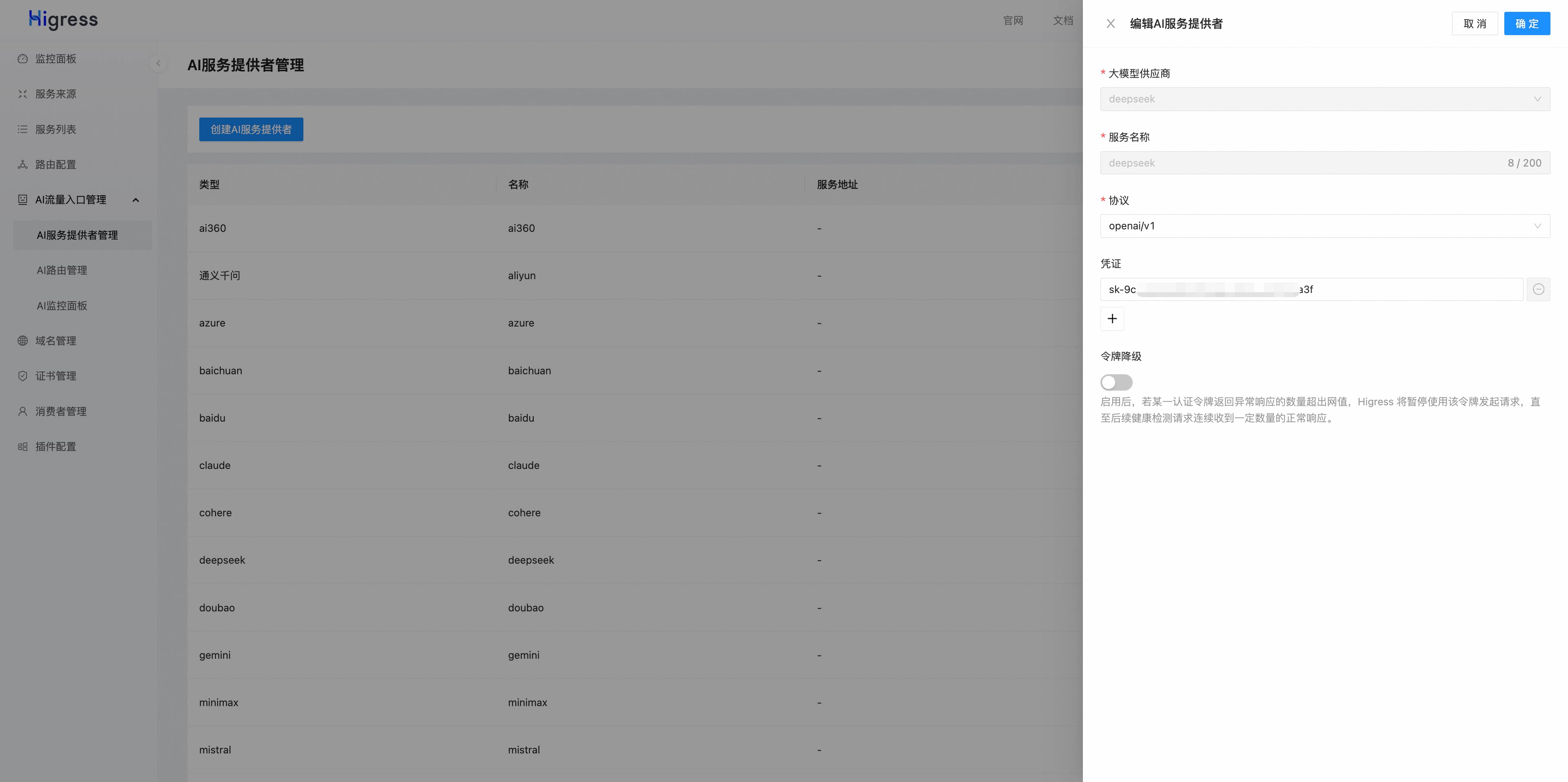Click the 确定 confirm button
The width and height of the screenshot is (1568, 782).
[1526, 24]
